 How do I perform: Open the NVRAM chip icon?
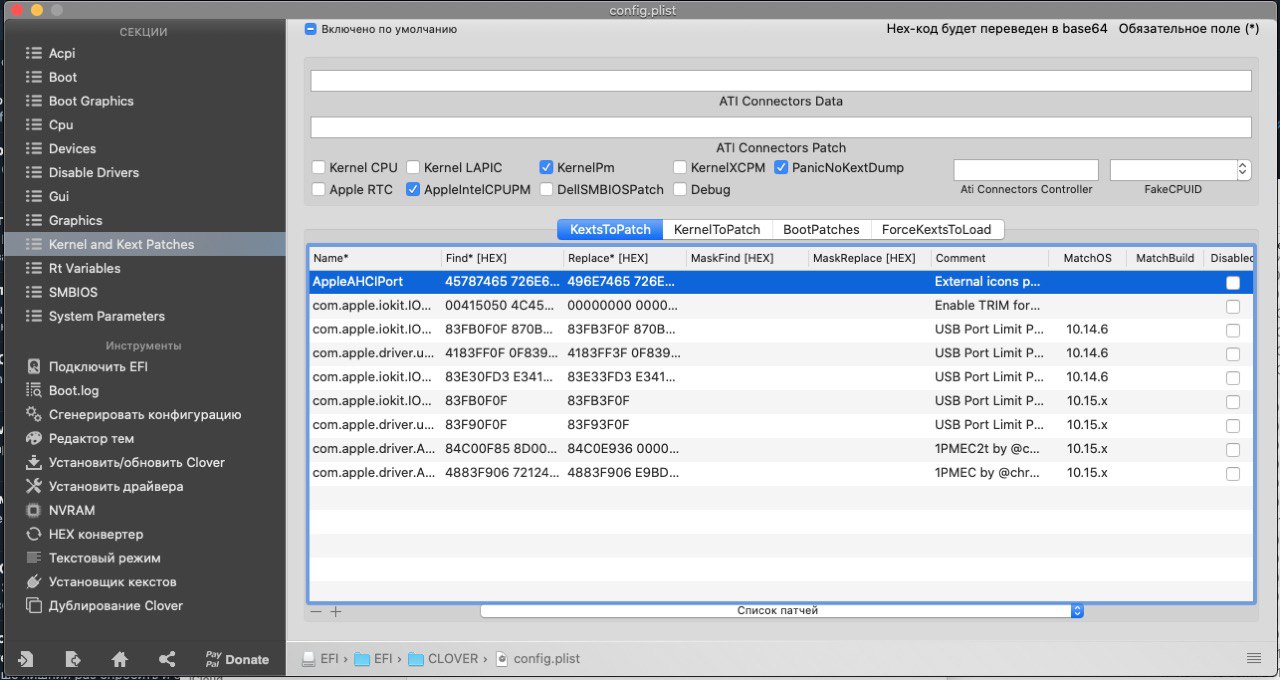34,511
